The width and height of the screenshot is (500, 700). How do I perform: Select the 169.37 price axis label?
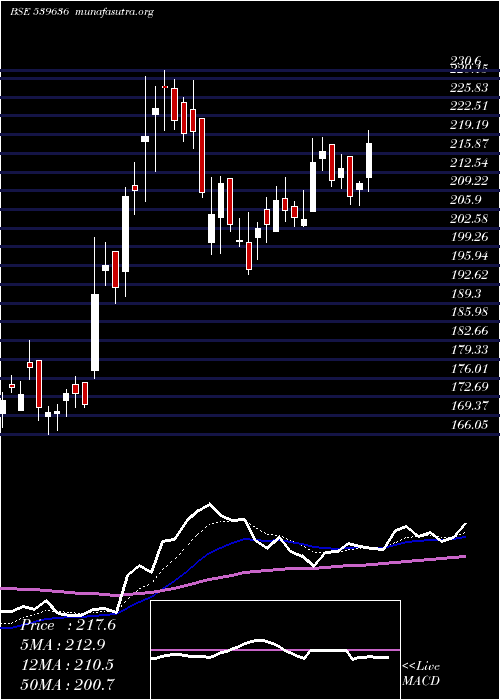tap(469, 406)
